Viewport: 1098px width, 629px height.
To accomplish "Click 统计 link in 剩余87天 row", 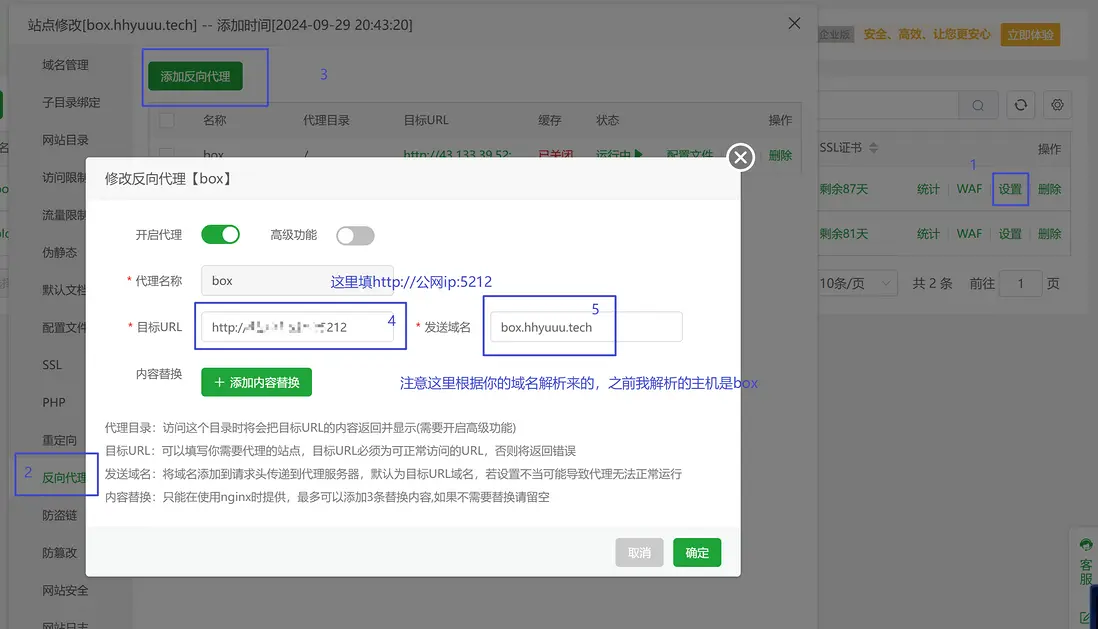I will tap(929, 189).
